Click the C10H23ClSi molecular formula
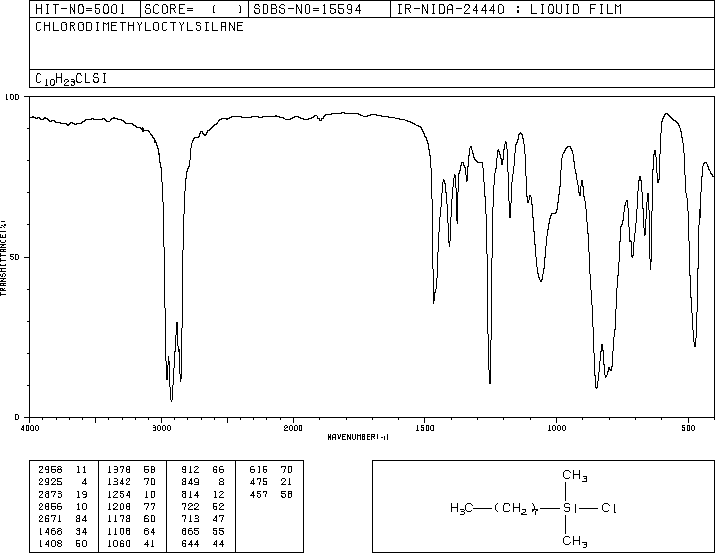The image size is (715, 553). coord(71,79)
